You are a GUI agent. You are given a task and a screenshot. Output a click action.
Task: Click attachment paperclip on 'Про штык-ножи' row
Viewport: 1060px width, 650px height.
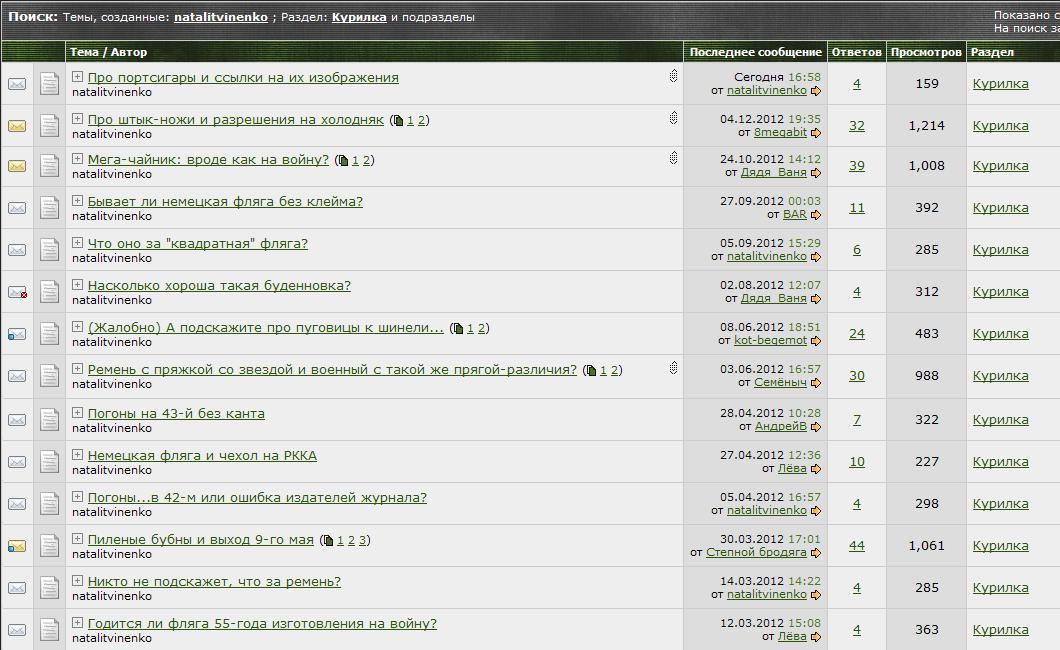click(x=673, y=118)
